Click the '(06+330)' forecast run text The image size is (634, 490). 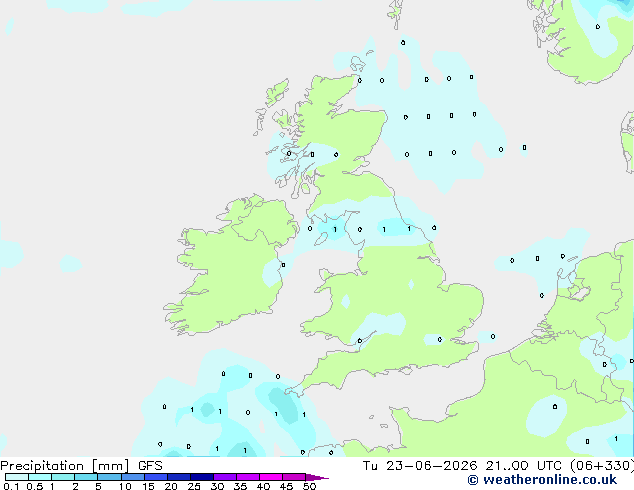click(602, 466)
